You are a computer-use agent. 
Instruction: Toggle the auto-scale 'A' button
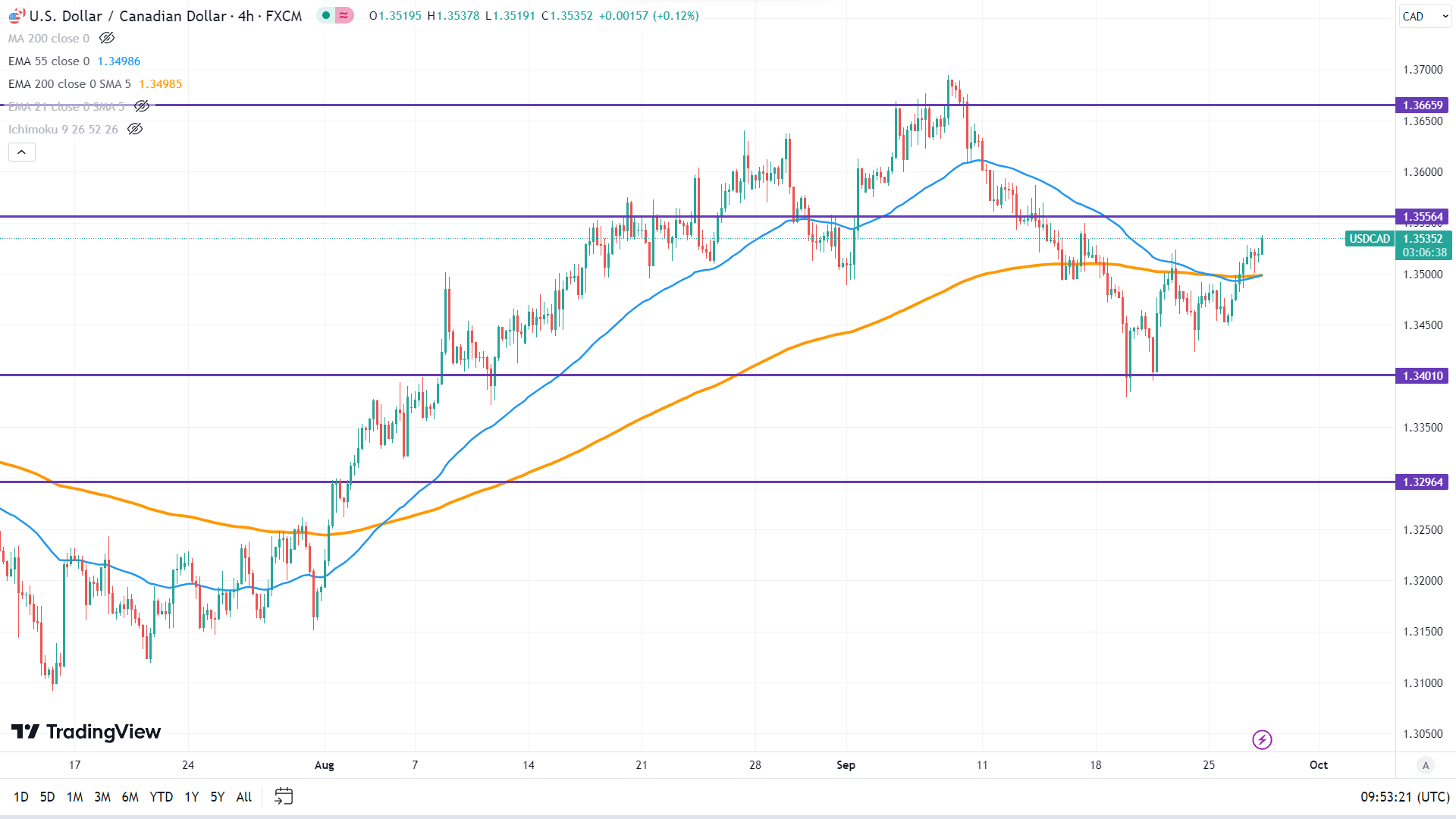[1426, 765]
